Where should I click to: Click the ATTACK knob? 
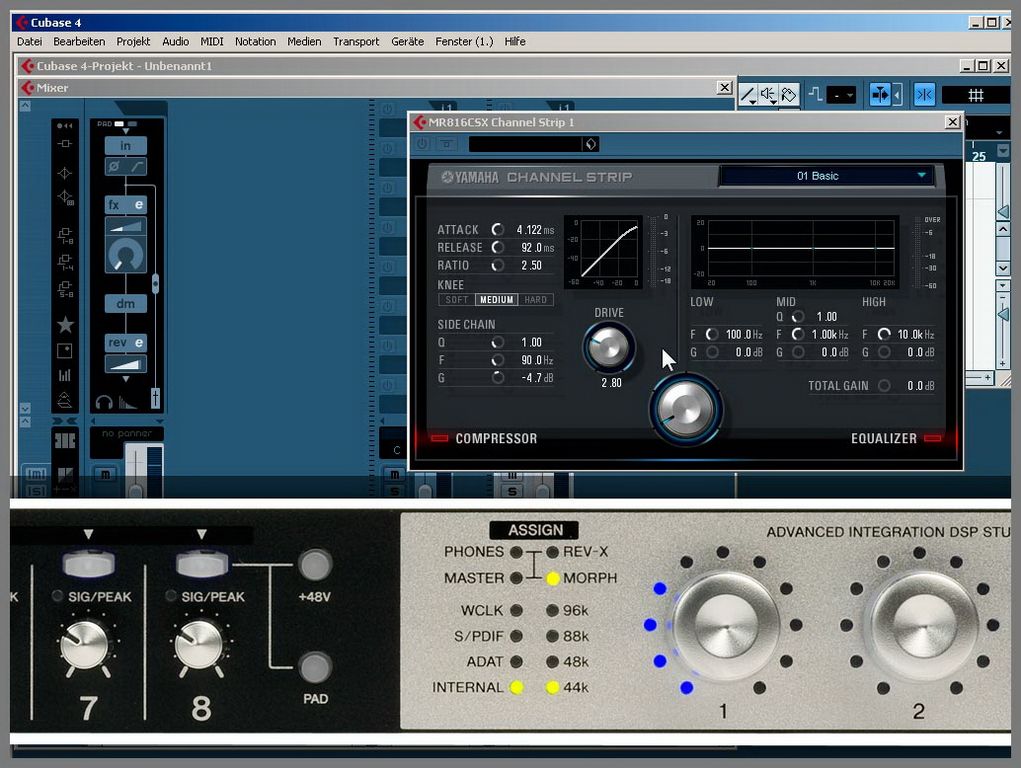tap(498, 229)
